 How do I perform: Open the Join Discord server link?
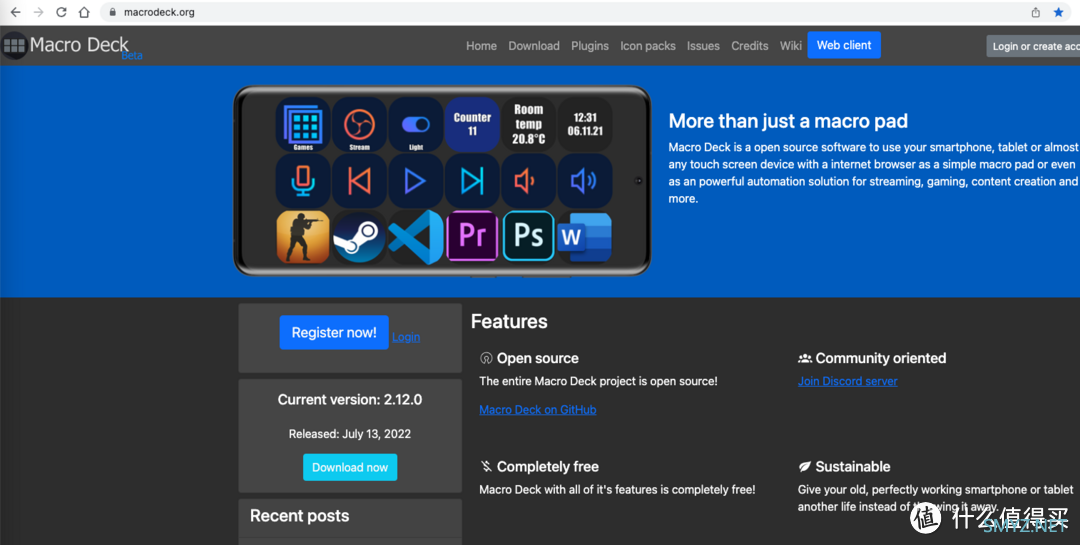click(x=847, y=381)
